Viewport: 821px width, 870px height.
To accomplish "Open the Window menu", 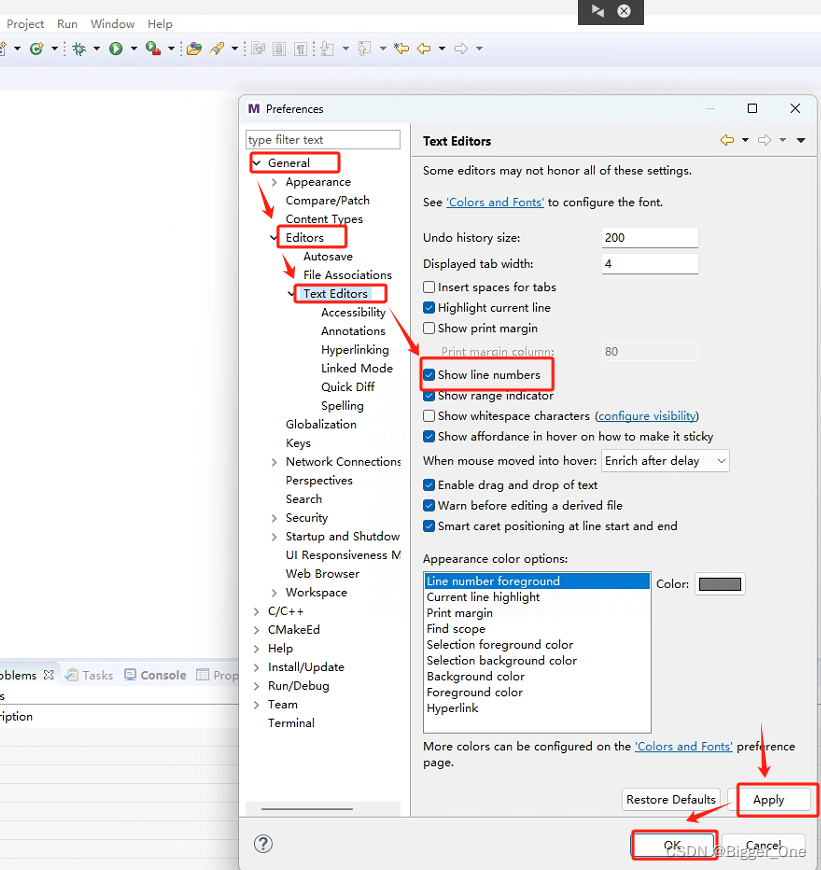I will pyautogui.click(x=112, y=23).
